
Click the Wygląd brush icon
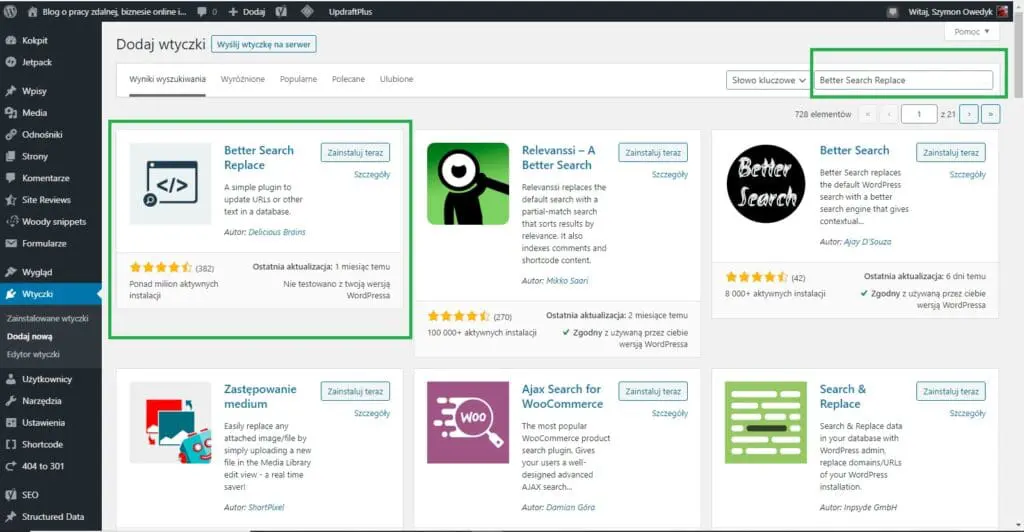pos(10,272)
